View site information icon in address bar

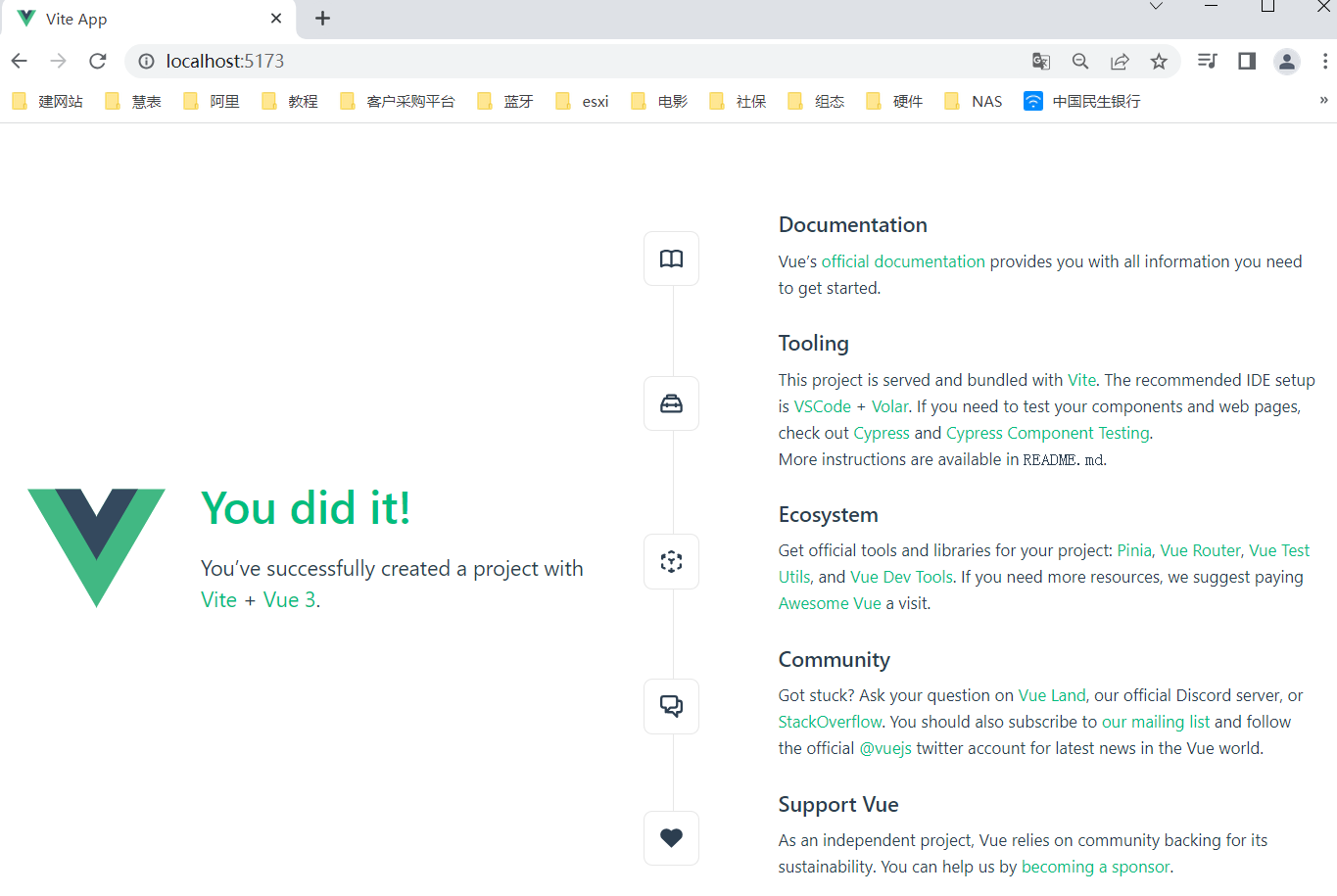coord(146,61)
